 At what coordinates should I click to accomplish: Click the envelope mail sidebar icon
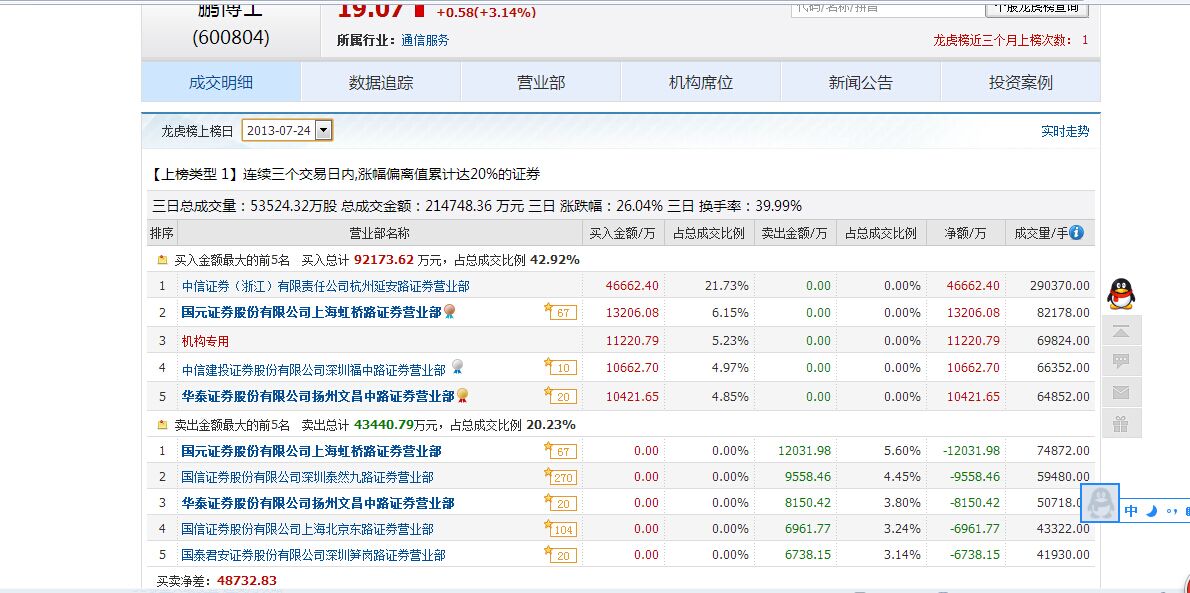tap(1121, 393)
